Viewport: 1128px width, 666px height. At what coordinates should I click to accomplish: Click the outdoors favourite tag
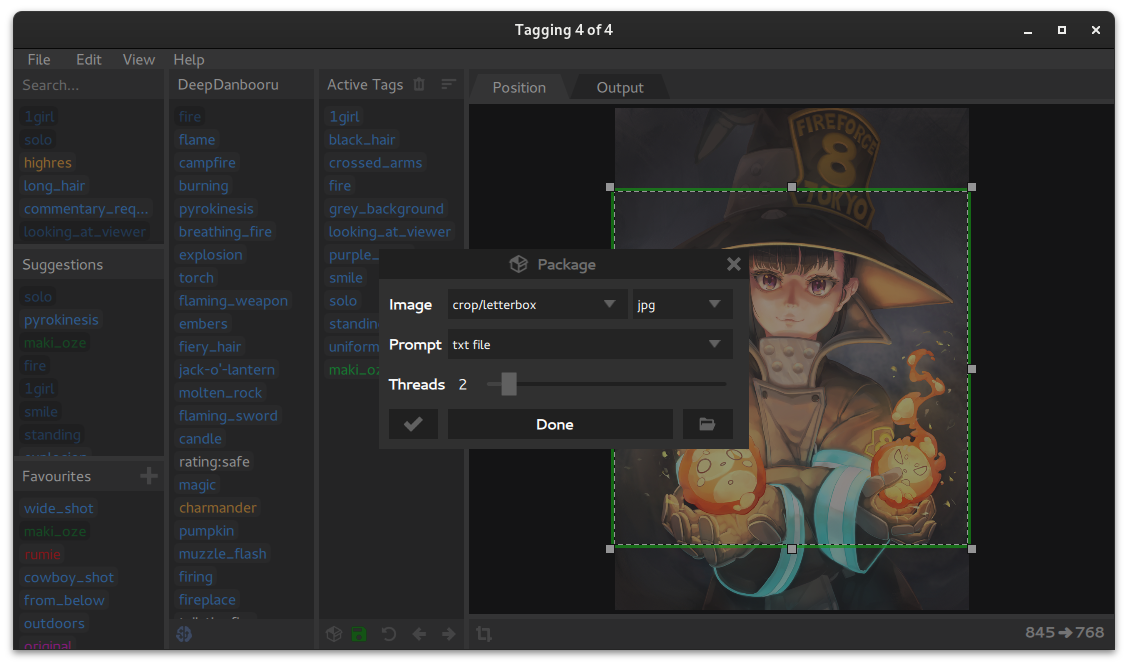(54, 623)
